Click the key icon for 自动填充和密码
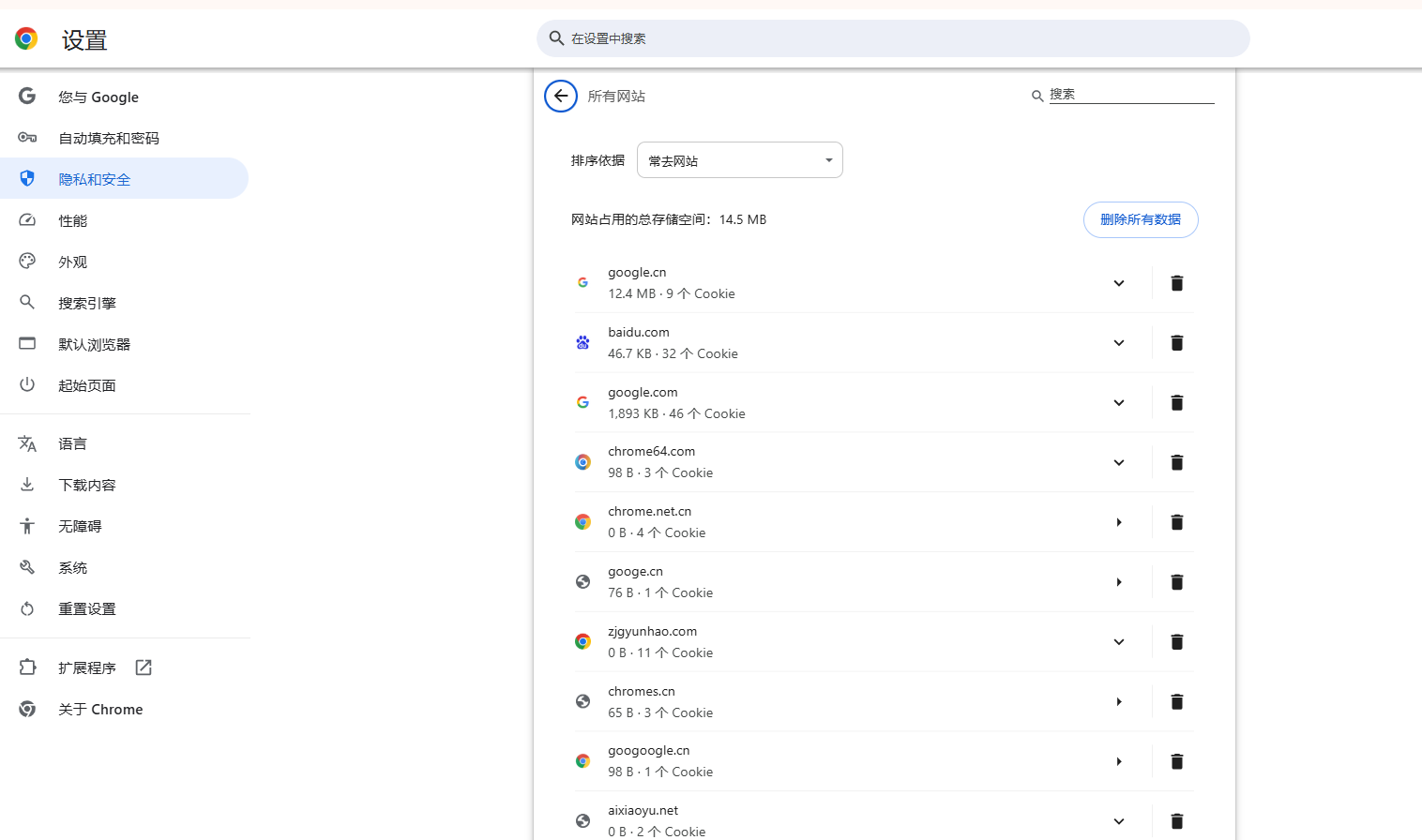 pyautogui.click(x=27, y=138)
